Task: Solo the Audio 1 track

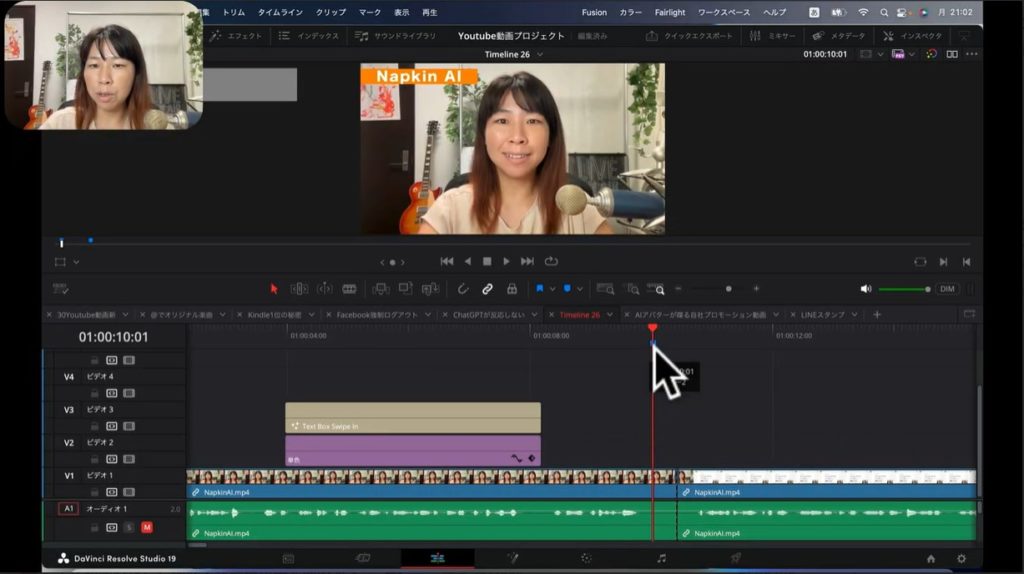Action: click(x=129, y=527)
